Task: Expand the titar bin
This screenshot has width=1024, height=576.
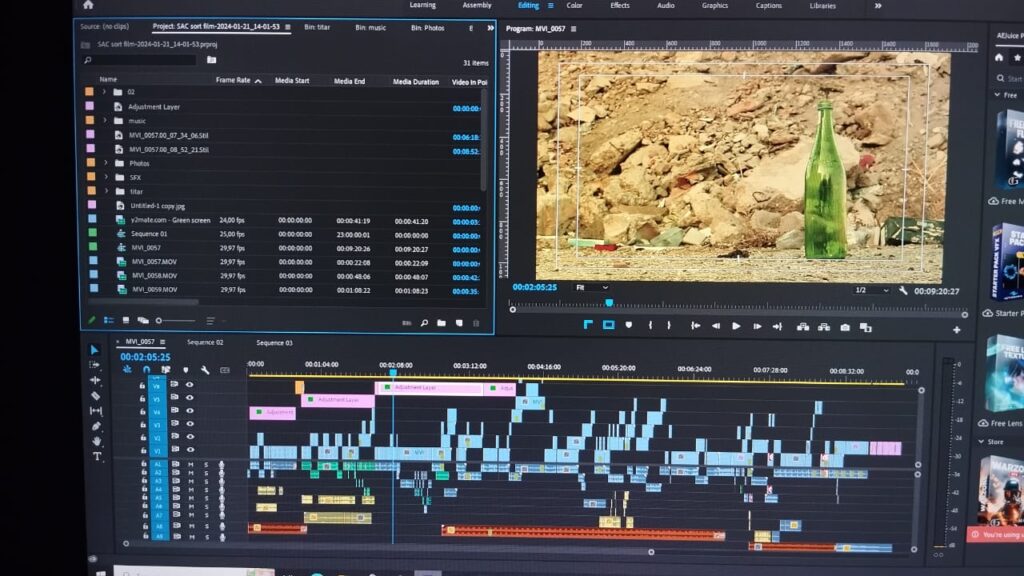Action: point(106,191)
